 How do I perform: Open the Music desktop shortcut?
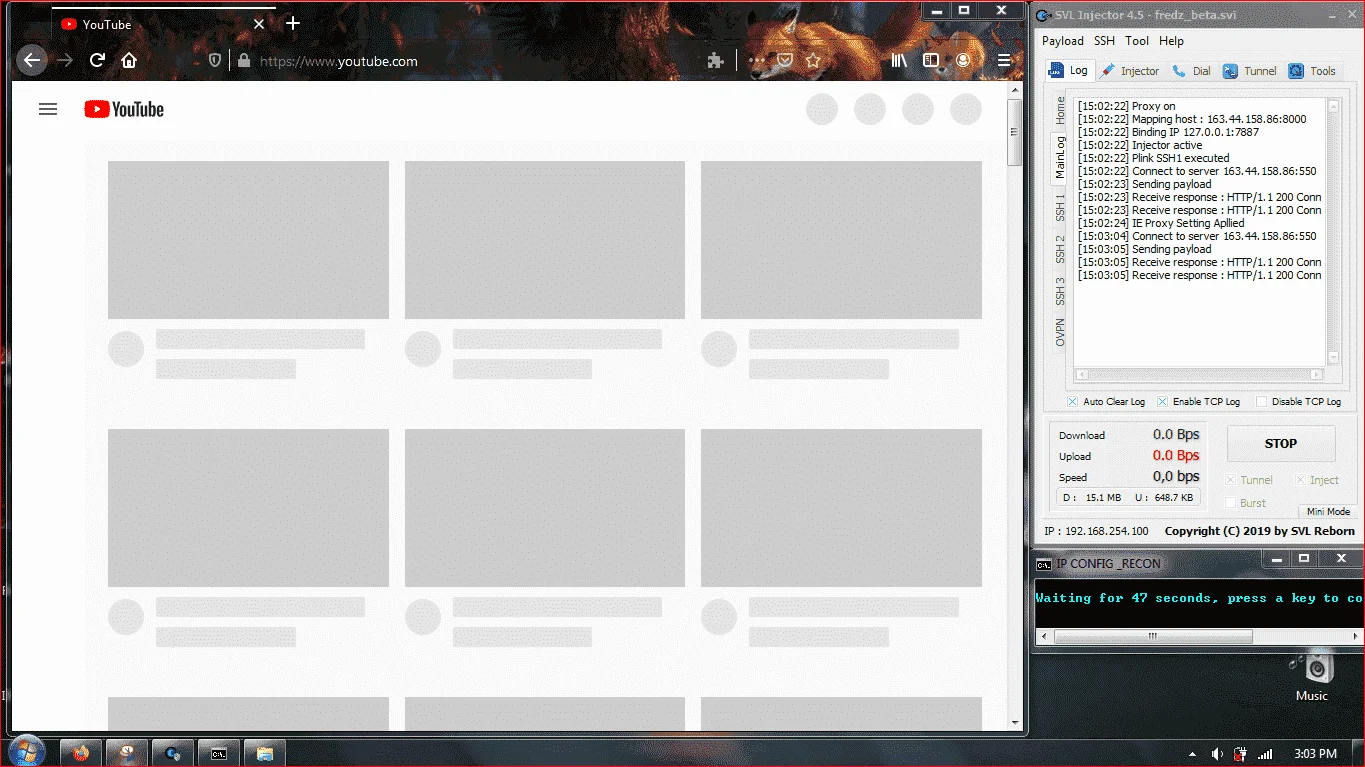click(x=1312, y=677)
